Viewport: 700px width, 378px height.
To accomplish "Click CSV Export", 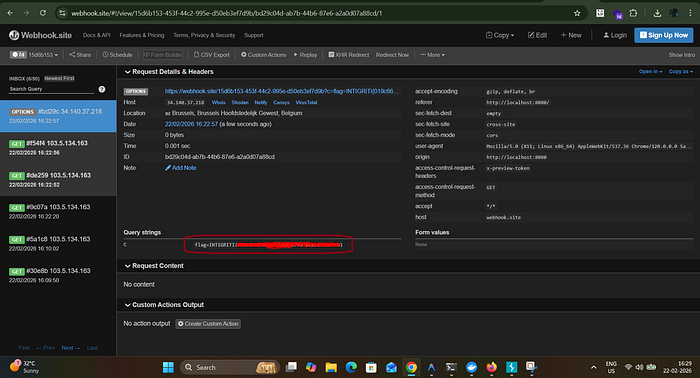I will [x=212, y=55].
